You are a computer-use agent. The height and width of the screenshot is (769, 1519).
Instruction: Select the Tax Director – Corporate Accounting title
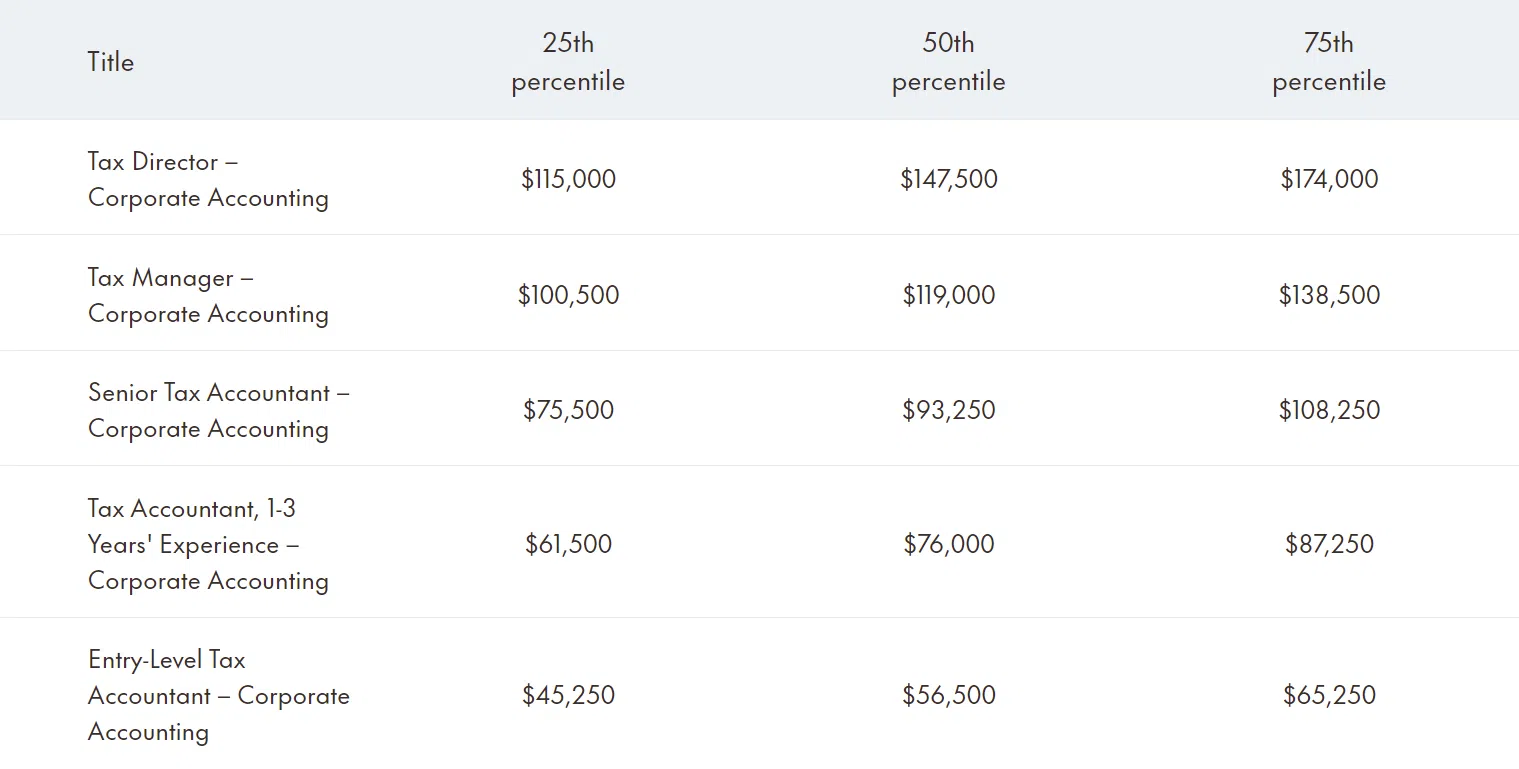click(x=208, y=180)
